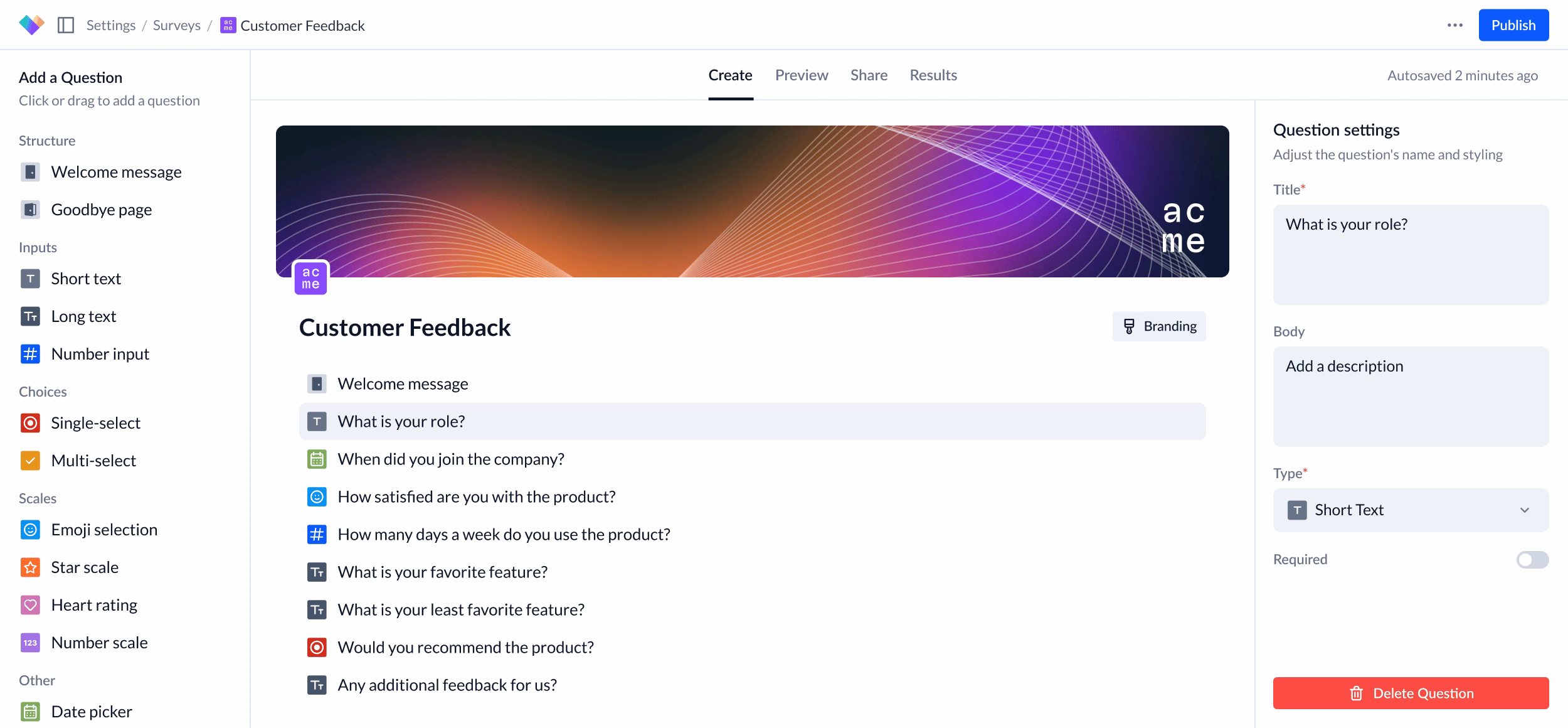Select the Would you recommend the product question

click(x=465, y=648)
